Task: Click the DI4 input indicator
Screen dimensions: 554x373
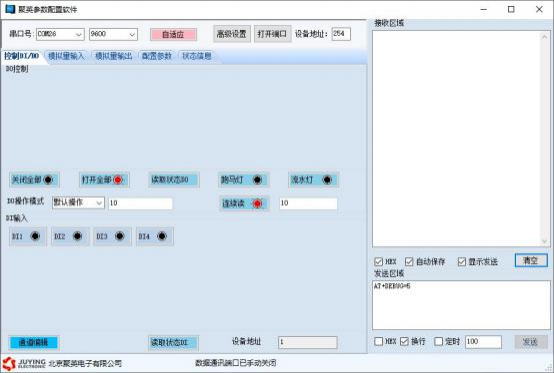Action: tap(155, 236)
